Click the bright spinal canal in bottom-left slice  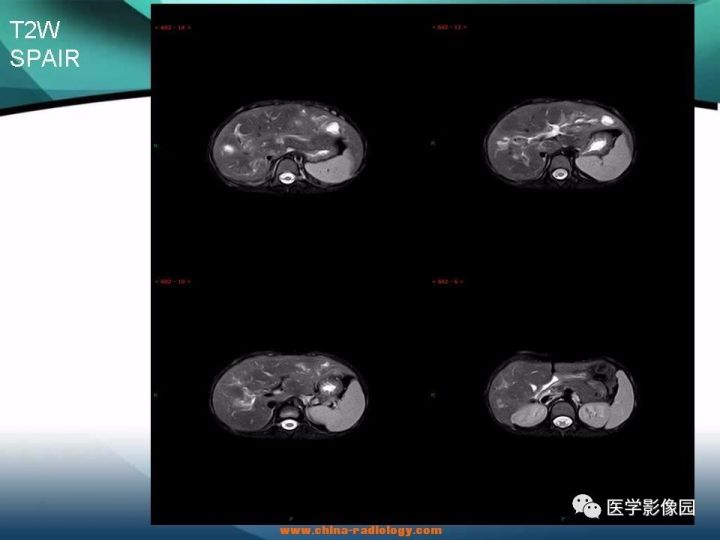coord(289,424)
